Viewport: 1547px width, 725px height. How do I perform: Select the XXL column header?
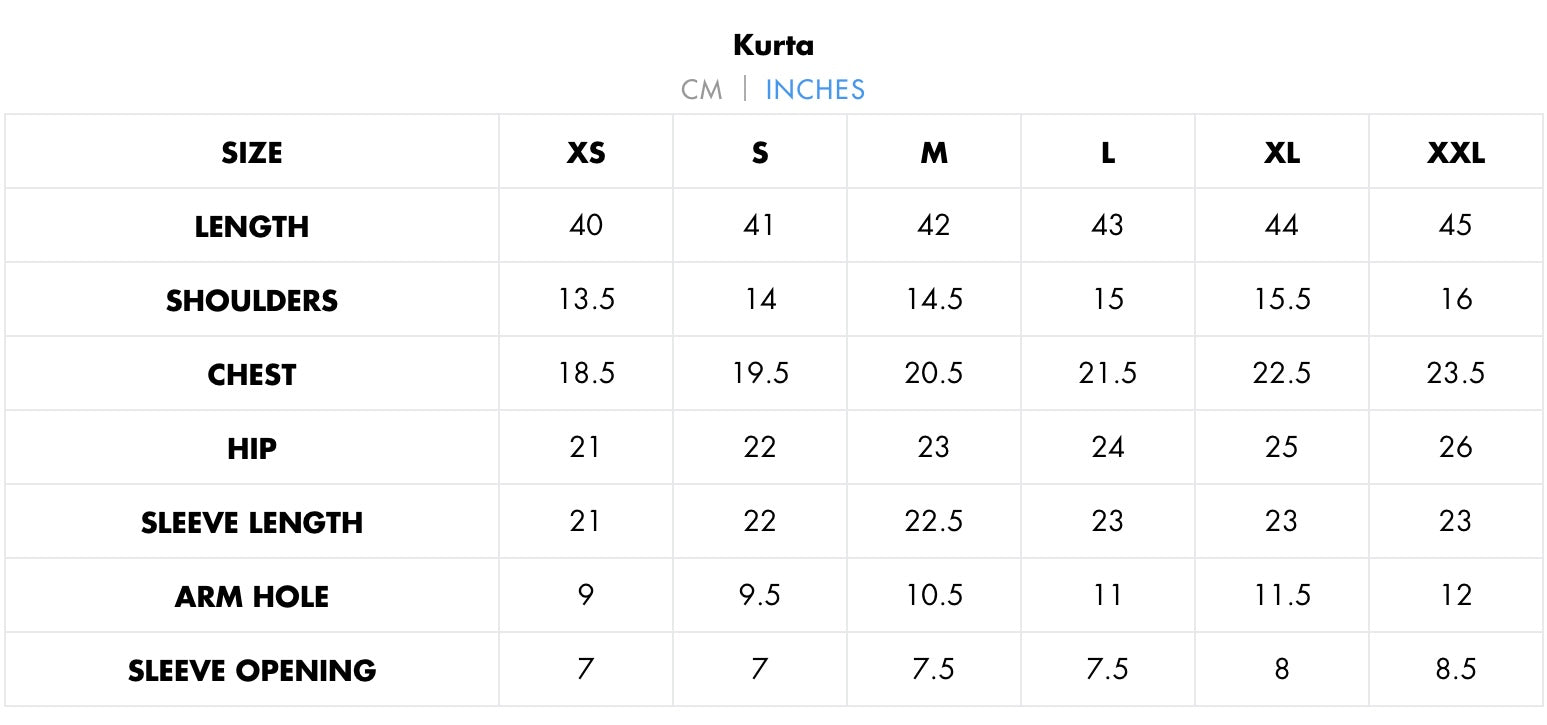pyautogui.click(x=1455, y=153)
